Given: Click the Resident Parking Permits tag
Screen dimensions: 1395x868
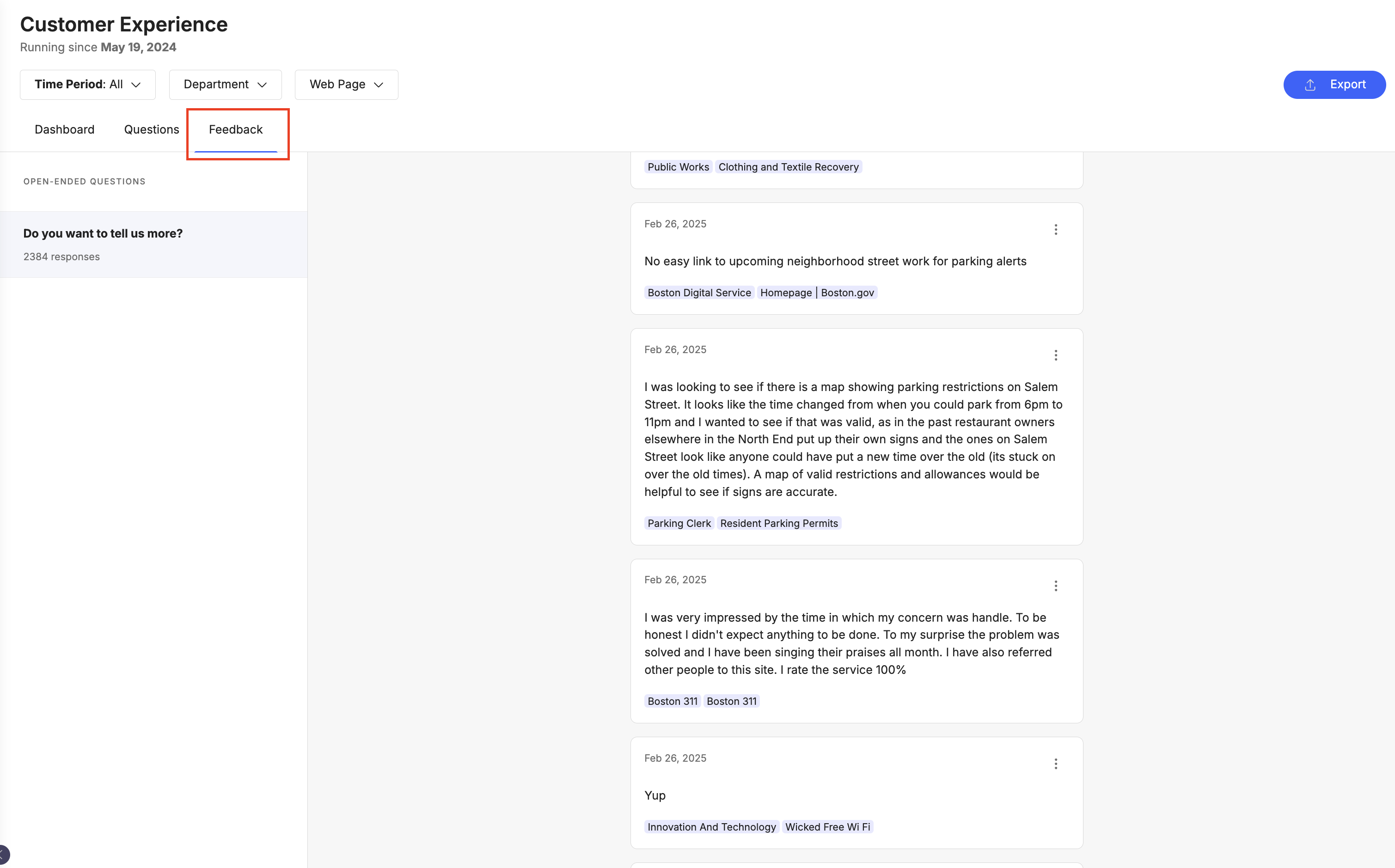Looking at the screenshot, I should (778, 523).
